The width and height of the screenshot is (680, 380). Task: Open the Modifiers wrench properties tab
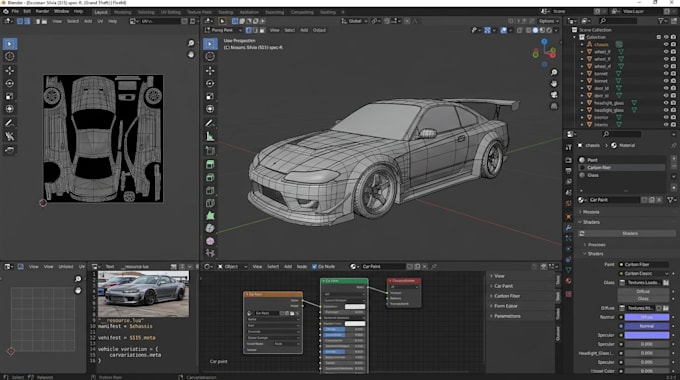pos(569,227)
